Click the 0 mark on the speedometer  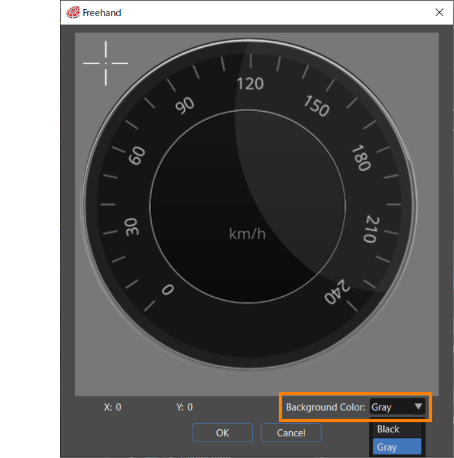(x=168, y=290)
